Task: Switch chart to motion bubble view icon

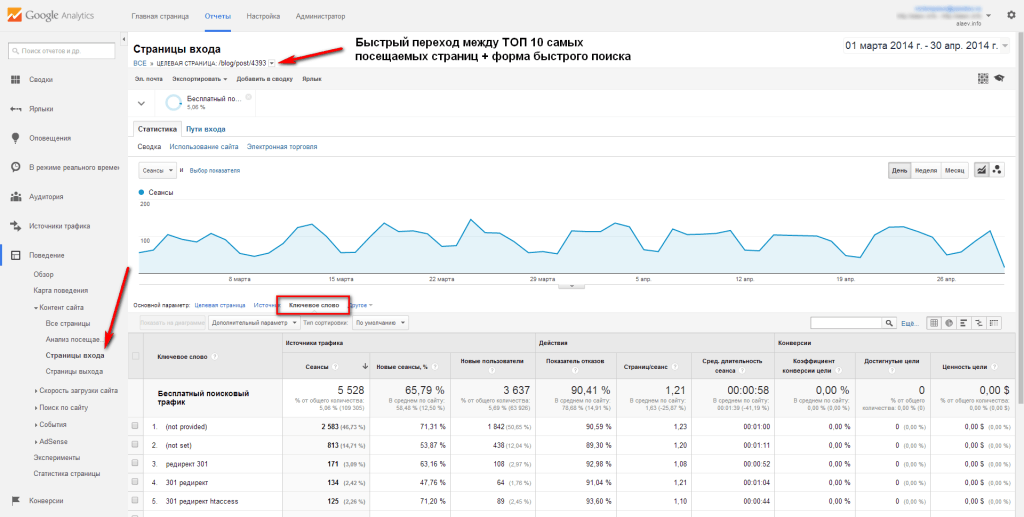Action: point(997,171)
